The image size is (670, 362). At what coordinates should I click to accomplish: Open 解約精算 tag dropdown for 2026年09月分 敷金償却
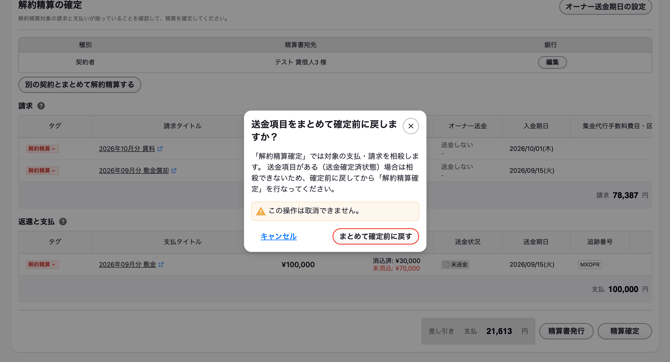point(42,171)
